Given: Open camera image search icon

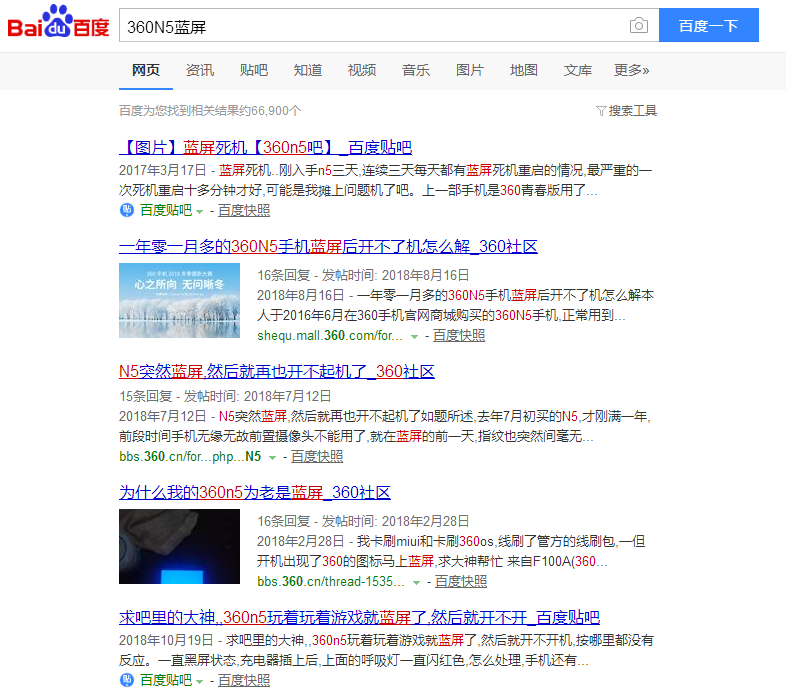Looking at the screenshot, I should point(638,25).
